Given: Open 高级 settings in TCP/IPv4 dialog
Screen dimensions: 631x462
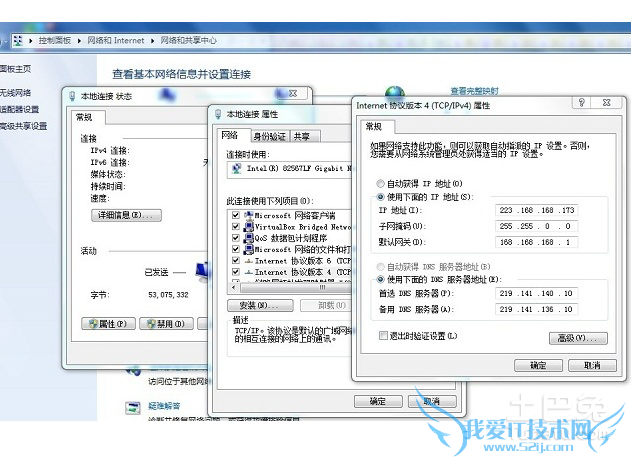Looking at the screenshot, I should [578, 338].
